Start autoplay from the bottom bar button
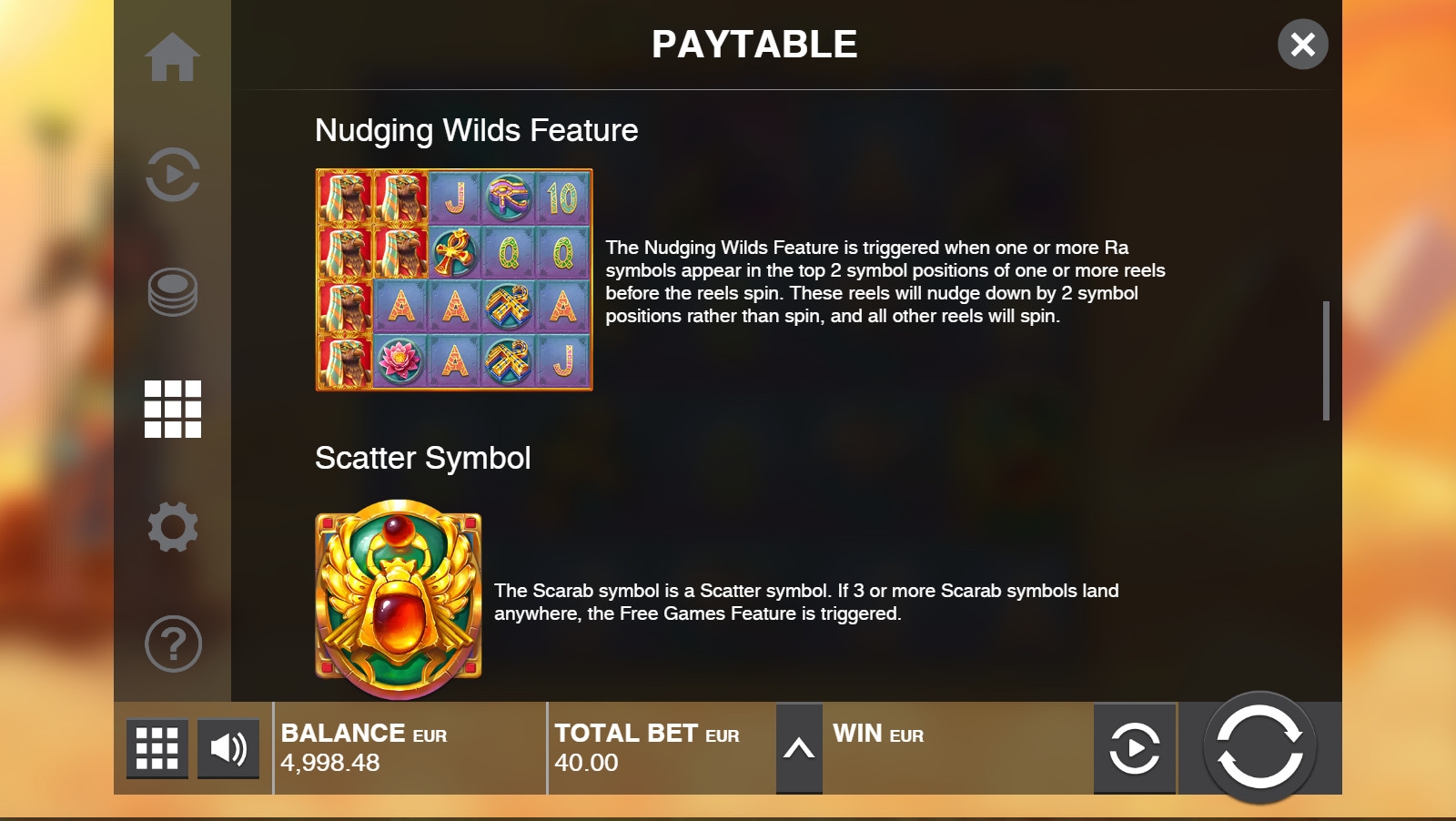1456x821 pixels. [1134, 748]
